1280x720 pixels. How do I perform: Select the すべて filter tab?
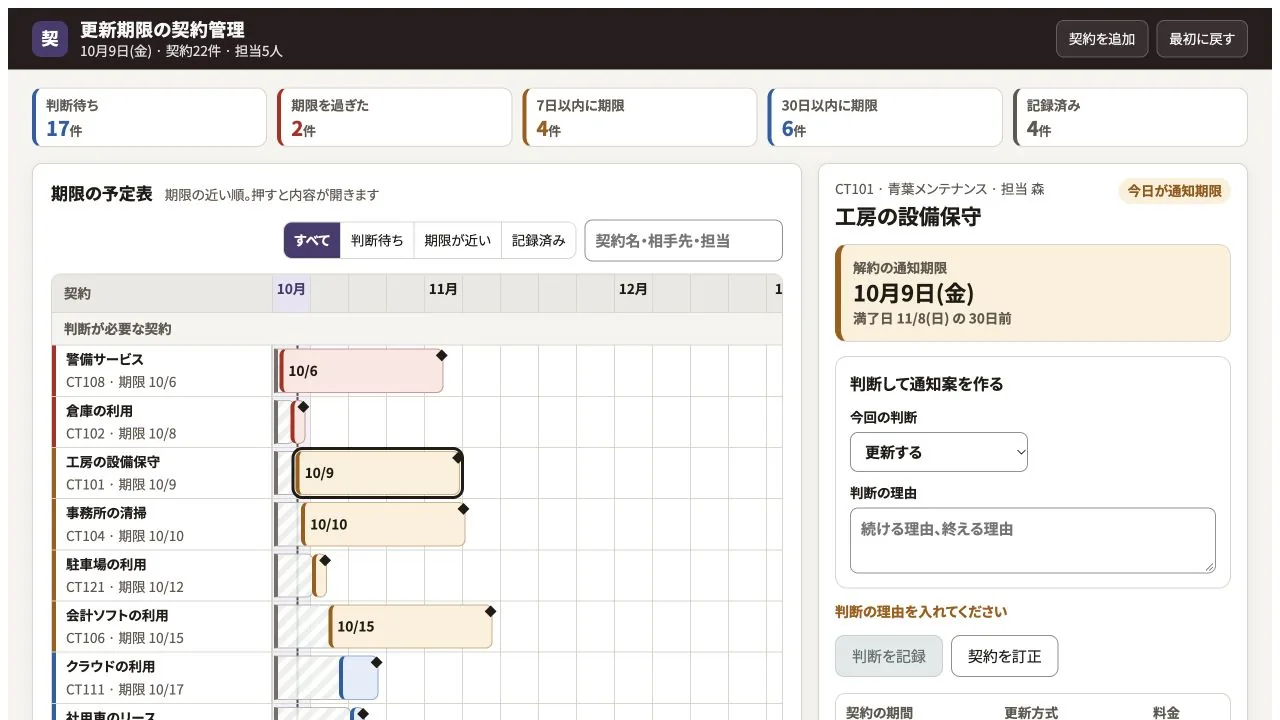312,240
